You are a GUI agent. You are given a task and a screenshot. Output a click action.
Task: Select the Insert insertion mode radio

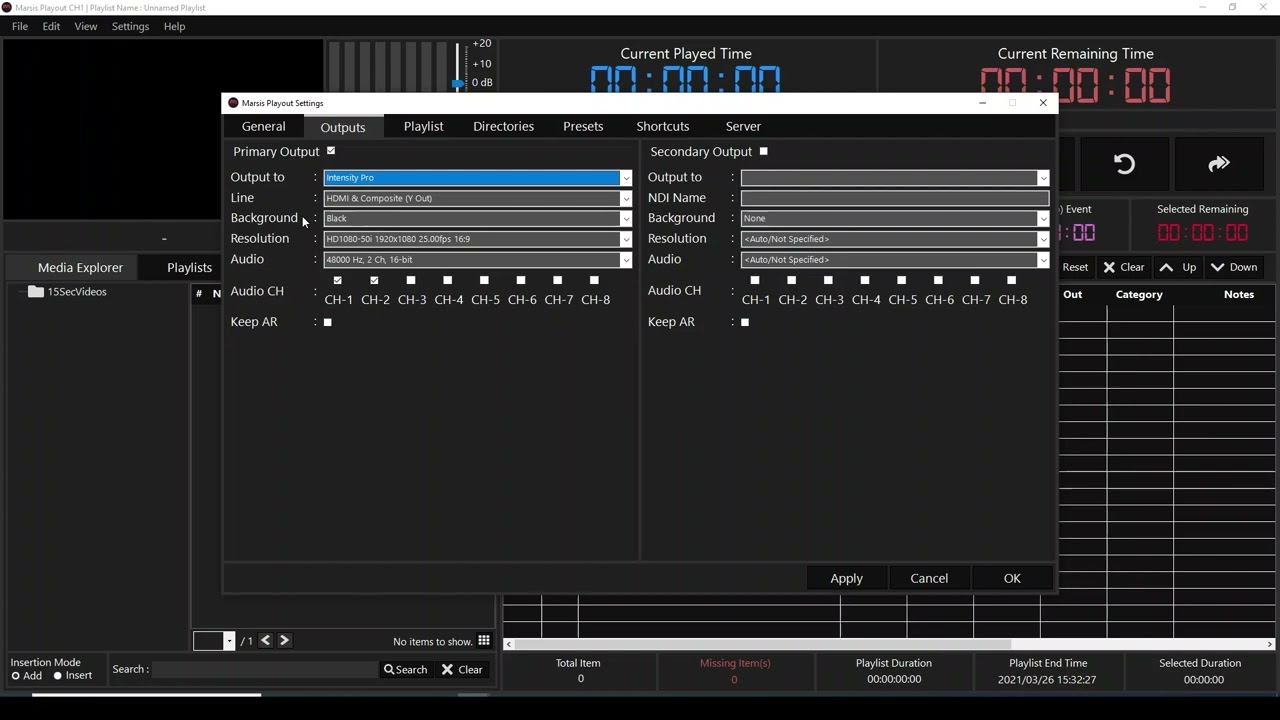click(58, 676)
